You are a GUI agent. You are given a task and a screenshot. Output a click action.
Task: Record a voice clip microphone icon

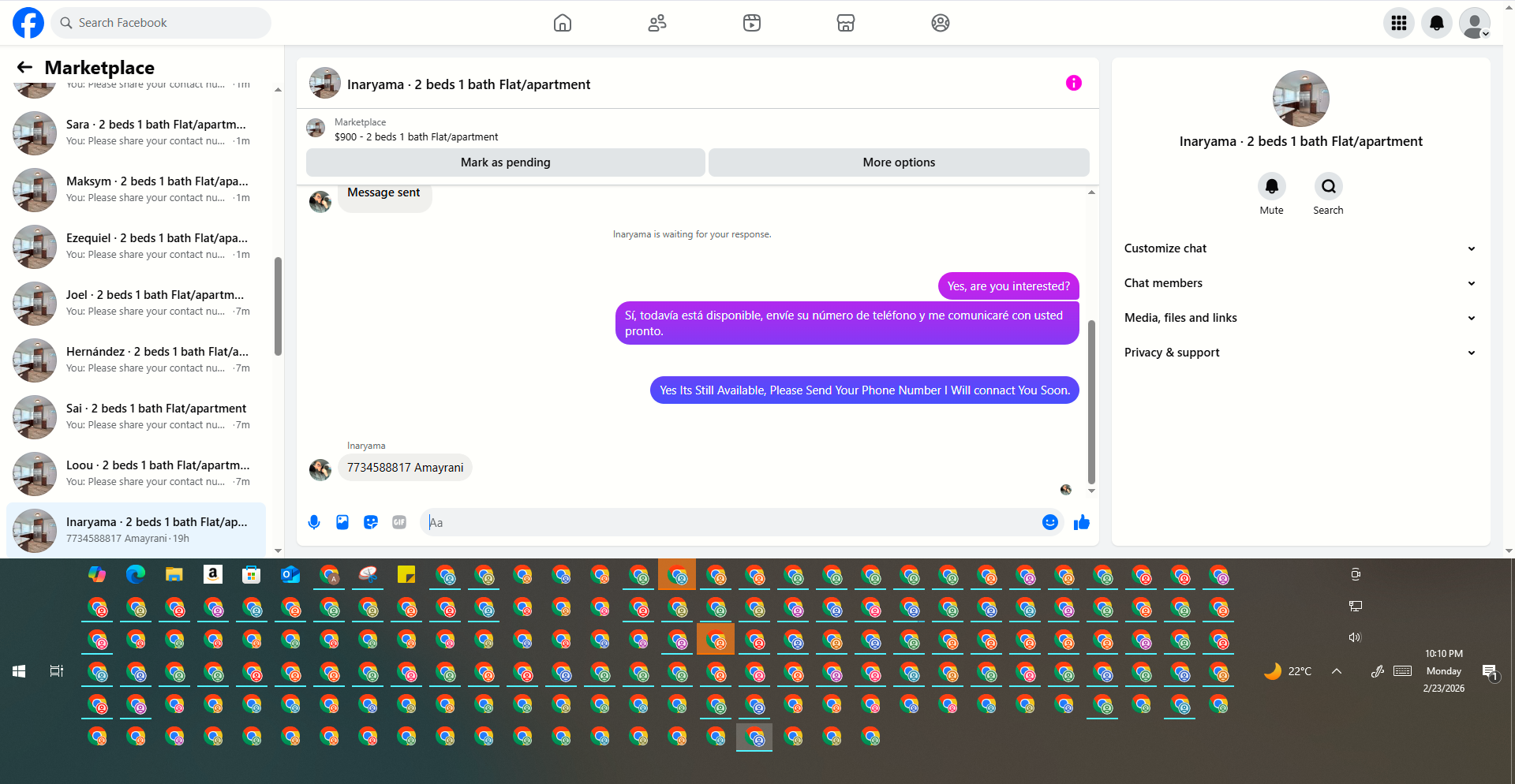coord(314,522)
